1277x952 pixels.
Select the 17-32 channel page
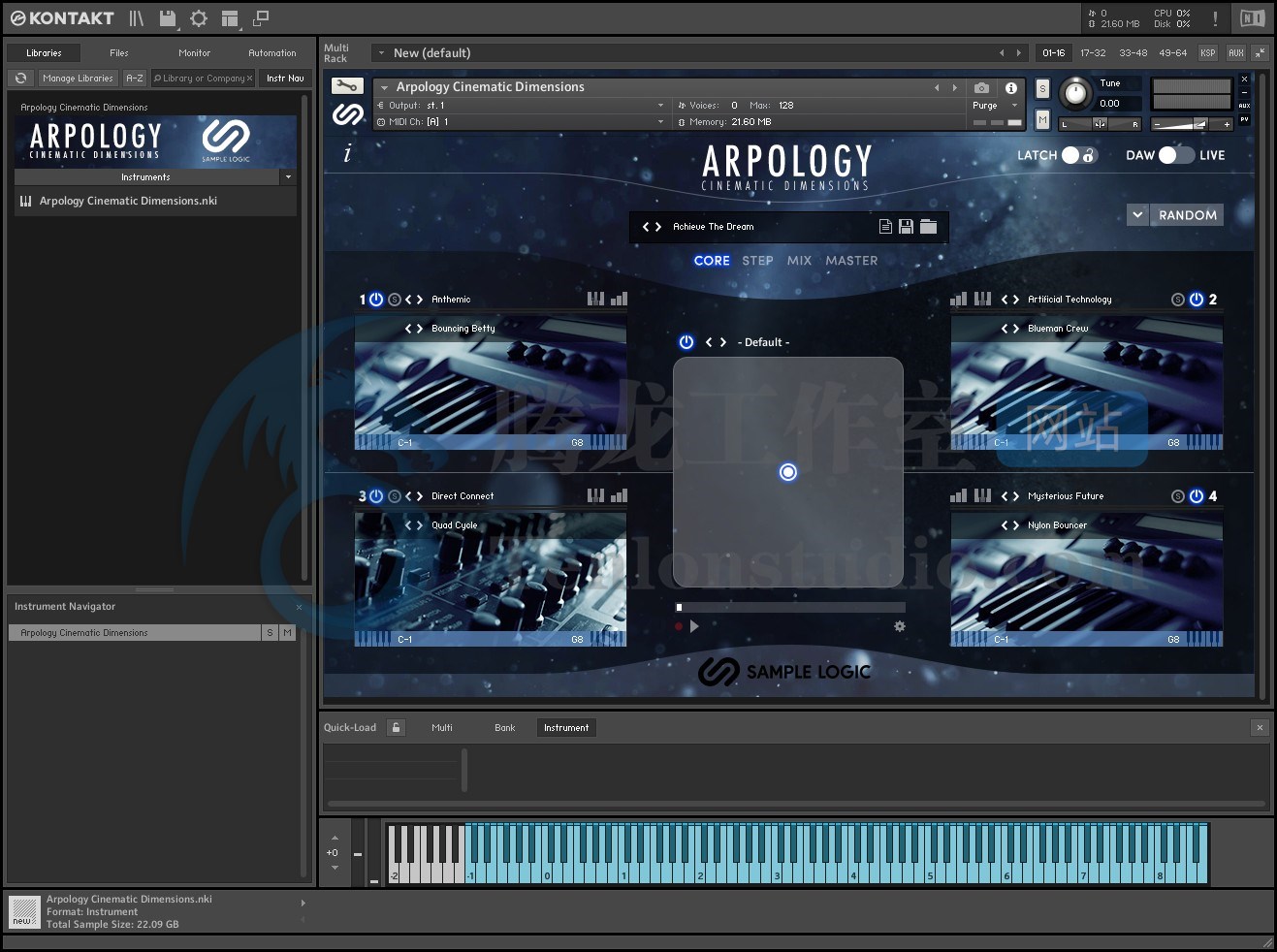coord(1093,53)
